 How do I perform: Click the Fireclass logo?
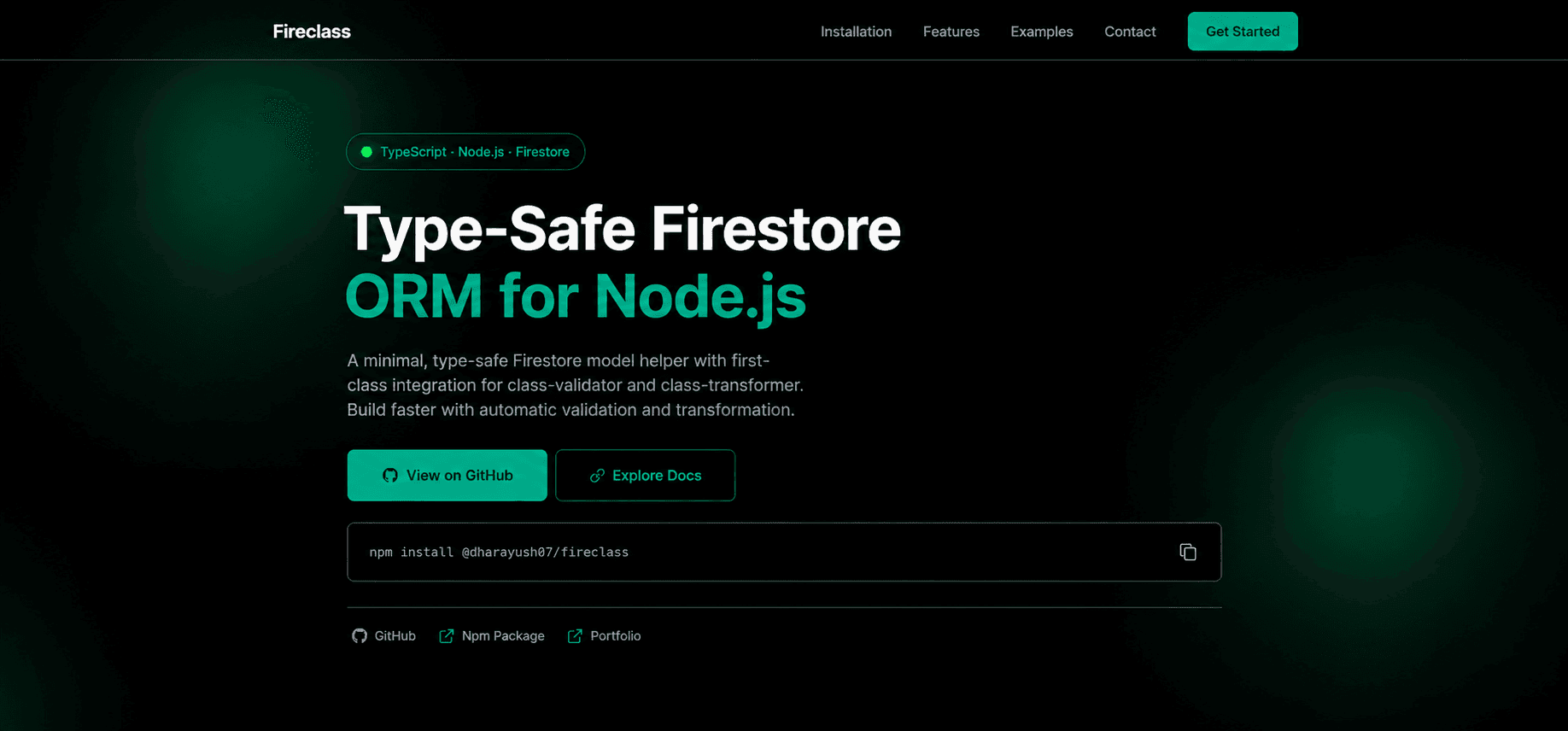[312, 32]
